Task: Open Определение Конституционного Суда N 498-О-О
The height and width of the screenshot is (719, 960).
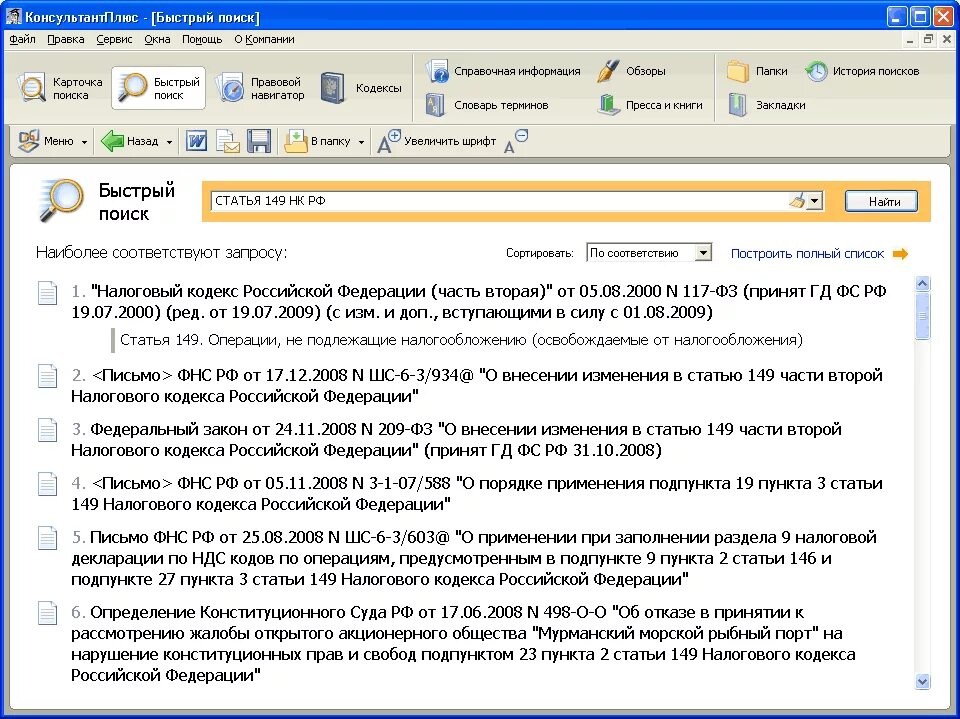Action: click(463, 644)
